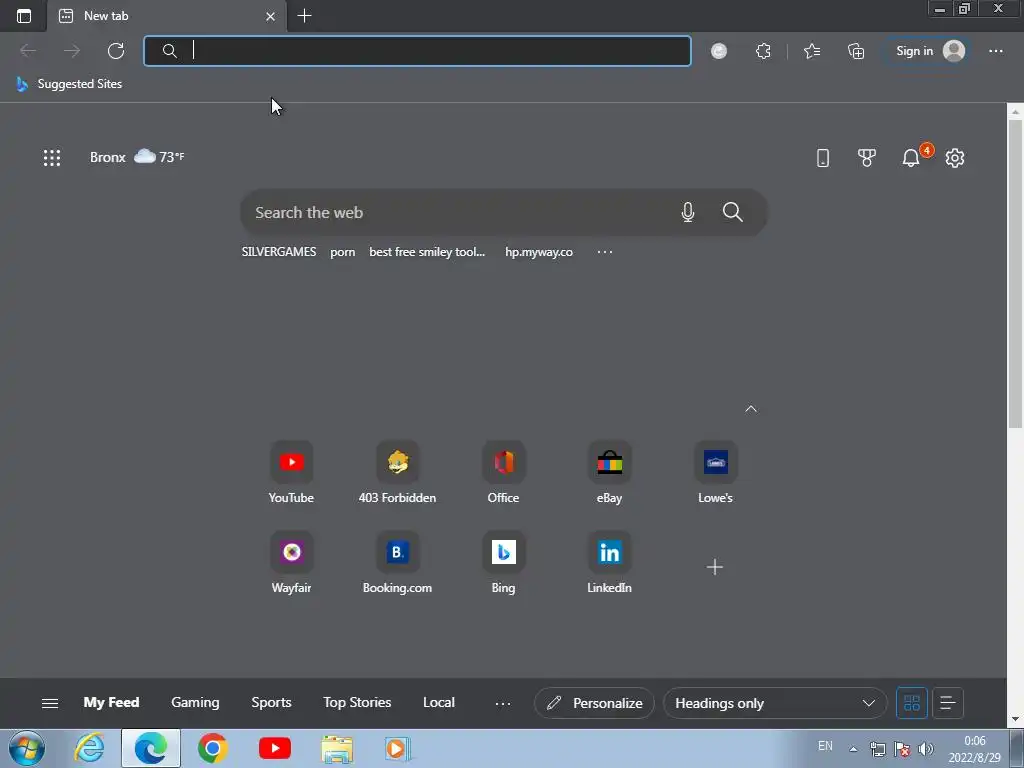Screen dimensions: 1024x768
Task: Select the Local tab
Action: click(x=439, y=703)
